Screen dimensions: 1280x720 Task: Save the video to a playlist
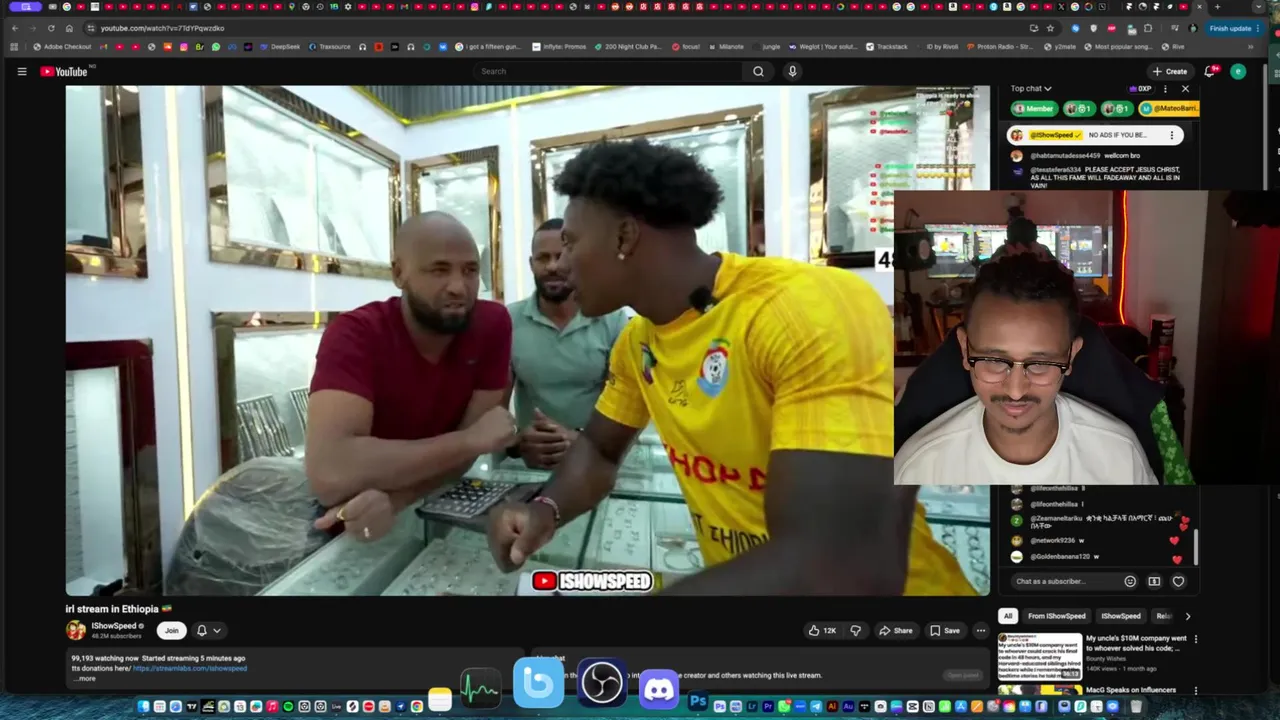(945, 630)
